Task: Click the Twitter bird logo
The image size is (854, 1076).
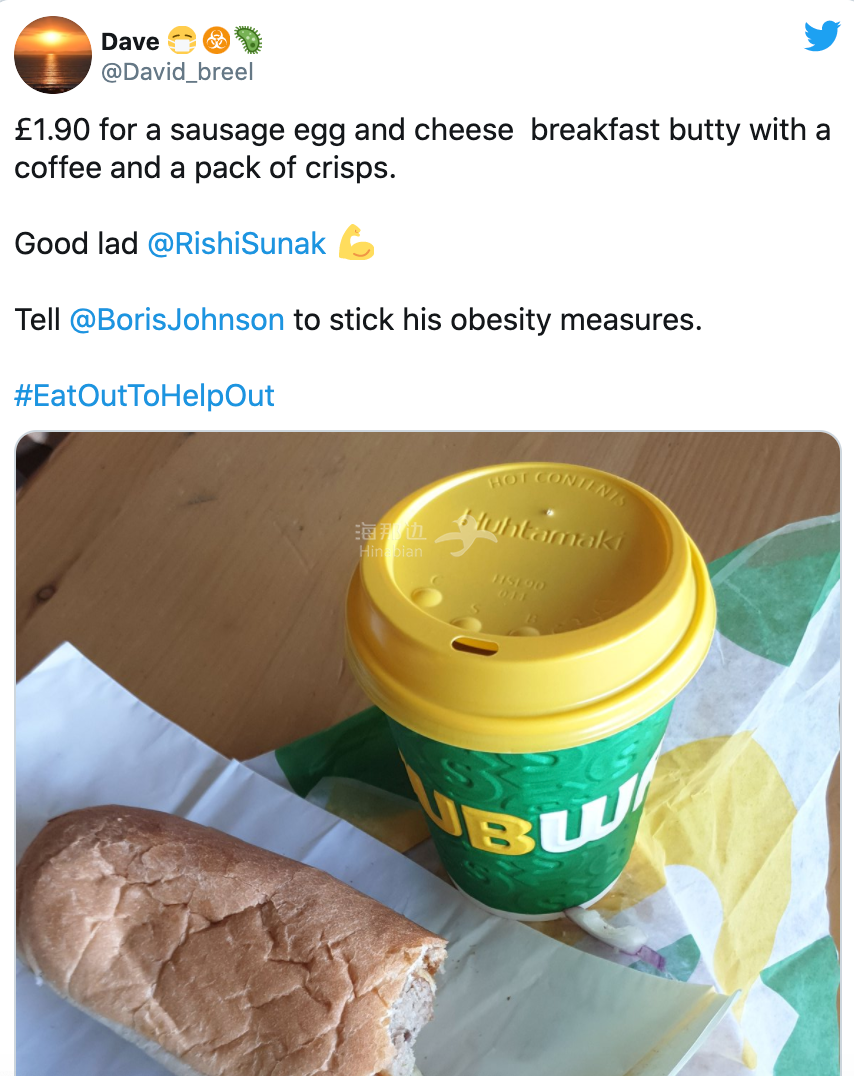Action: pyautogui.click(x=822, y=36)
